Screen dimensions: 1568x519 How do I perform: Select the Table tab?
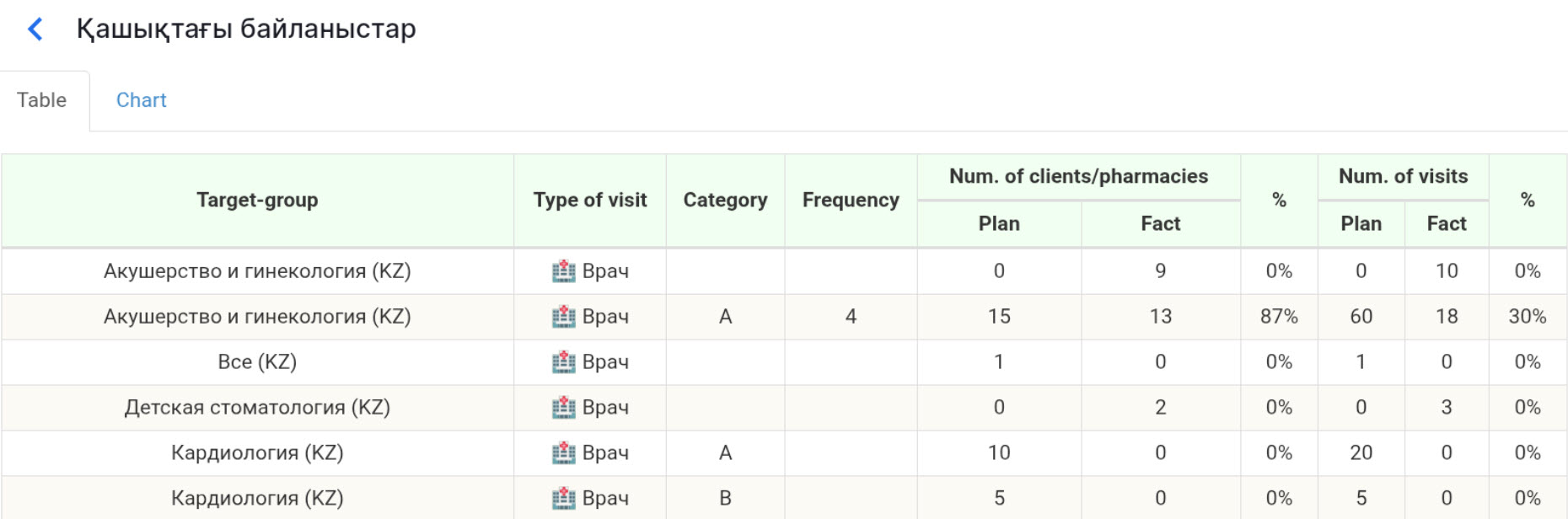pyautogui.click(x=42, y=100)
